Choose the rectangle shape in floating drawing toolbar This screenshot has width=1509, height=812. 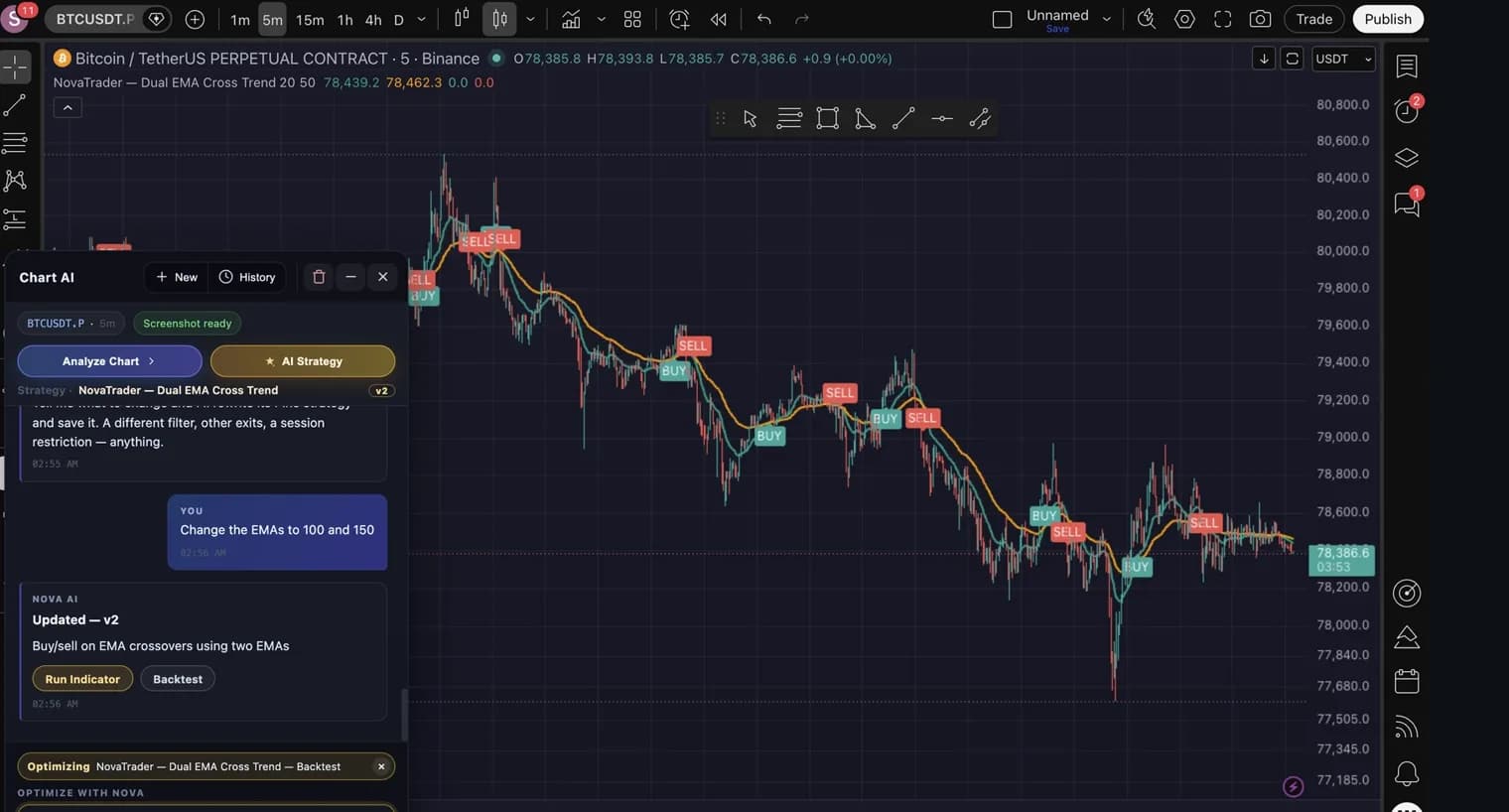pos(827,119)
